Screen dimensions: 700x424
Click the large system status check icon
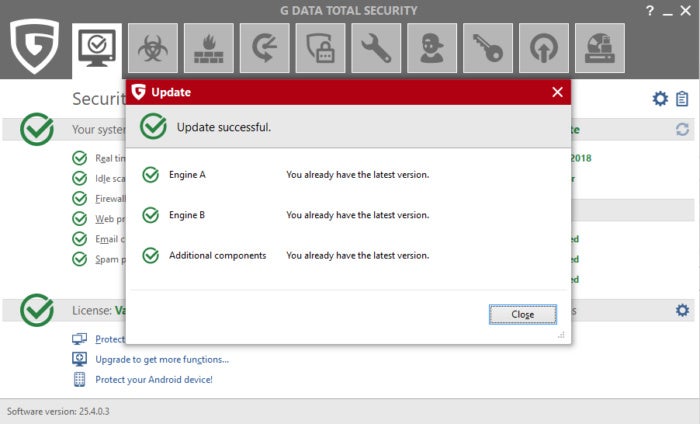(37, 129)
